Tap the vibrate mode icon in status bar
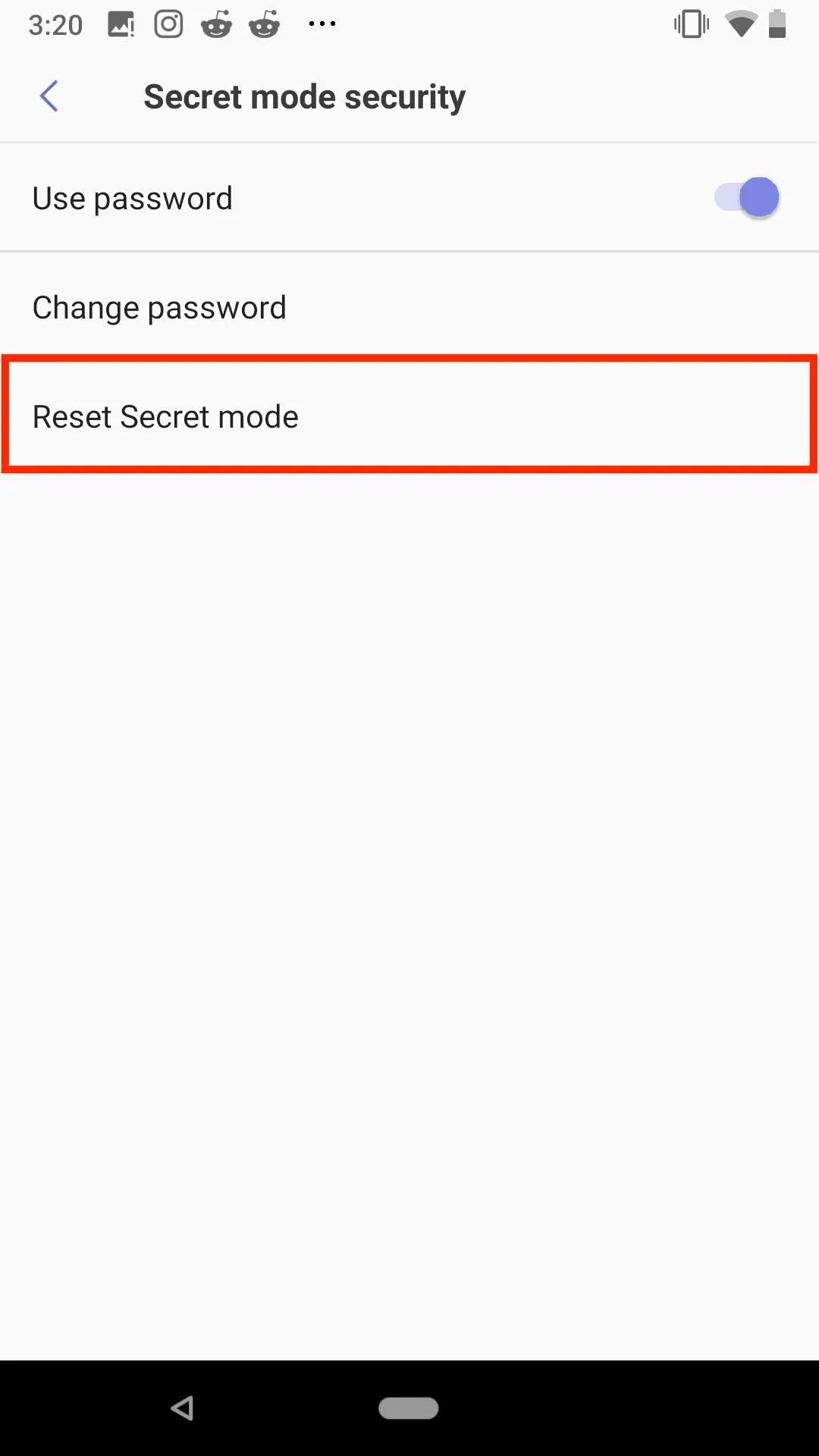The width and height of the screenshot is (819, 1456). click(x=692, y=24)
